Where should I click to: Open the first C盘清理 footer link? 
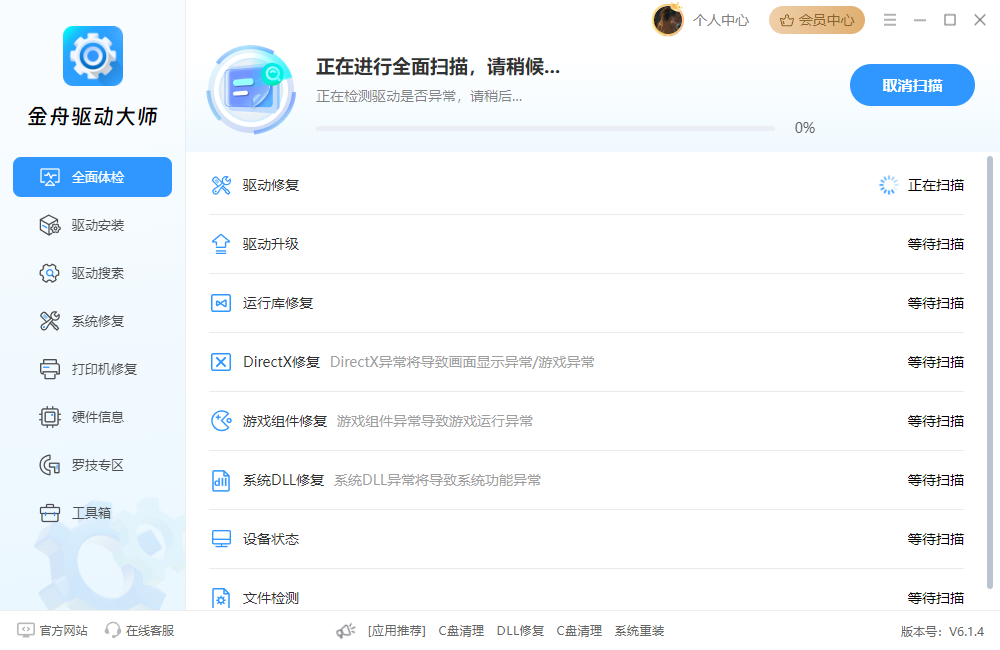tap(461, 631)
